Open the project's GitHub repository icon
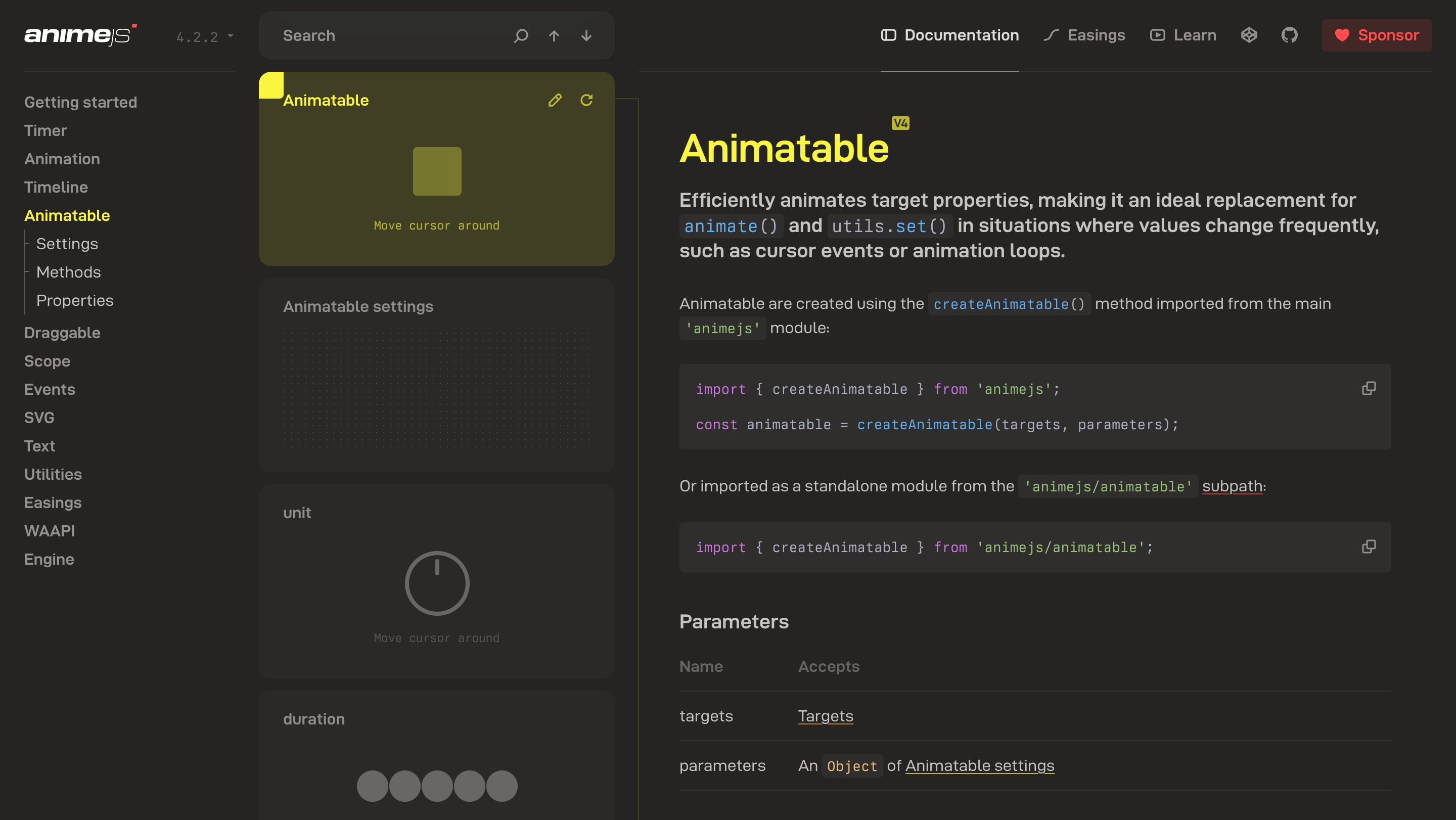1456x820 pixels. (x=1290, y=35)
